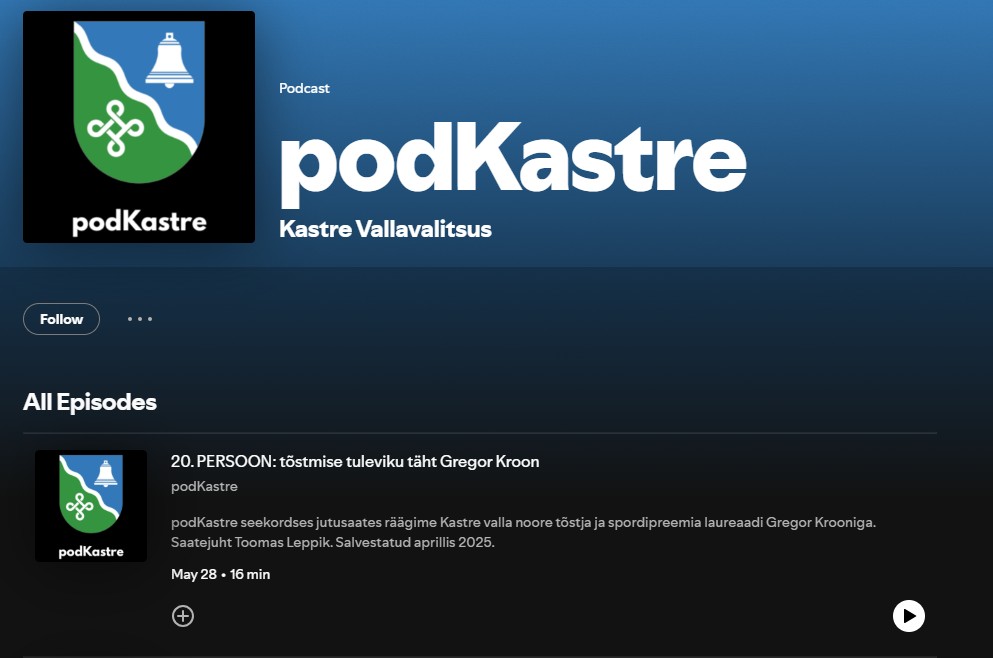
Task: Add episode 20 to Your Episodes
Action: pos(183,616)
